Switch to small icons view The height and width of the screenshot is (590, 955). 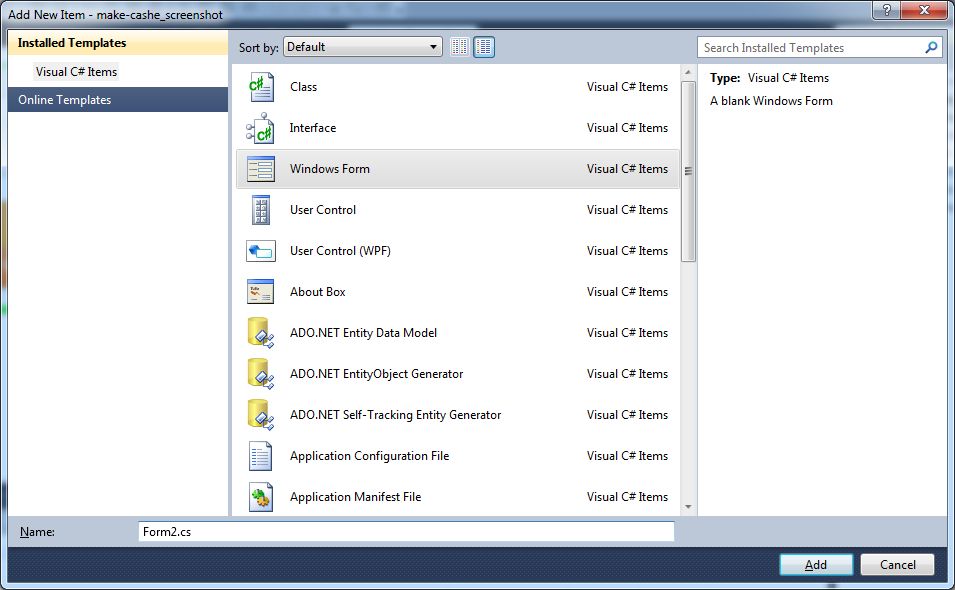click(460, 47)
